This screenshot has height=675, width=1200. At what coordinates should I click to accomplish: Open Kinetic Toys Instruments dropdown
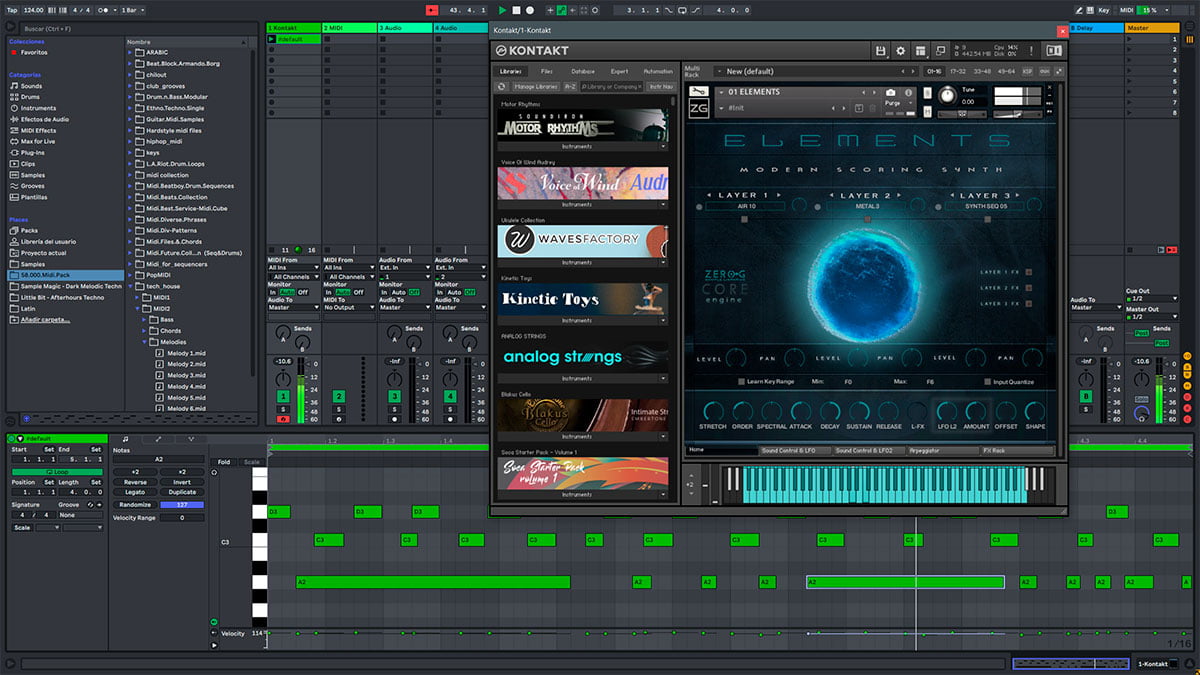point(582,321)
